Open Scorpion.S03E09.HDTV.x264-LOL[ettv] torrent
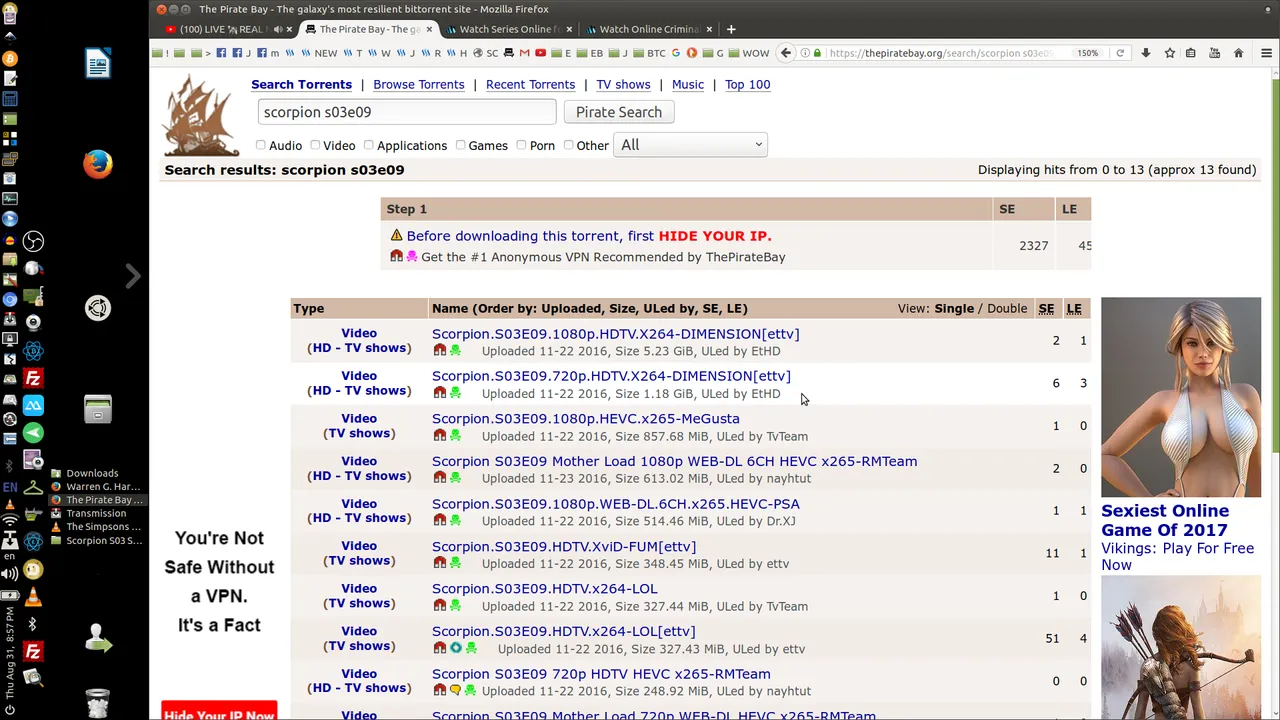Screen dimensions: 1280x720 pos(563,632)
